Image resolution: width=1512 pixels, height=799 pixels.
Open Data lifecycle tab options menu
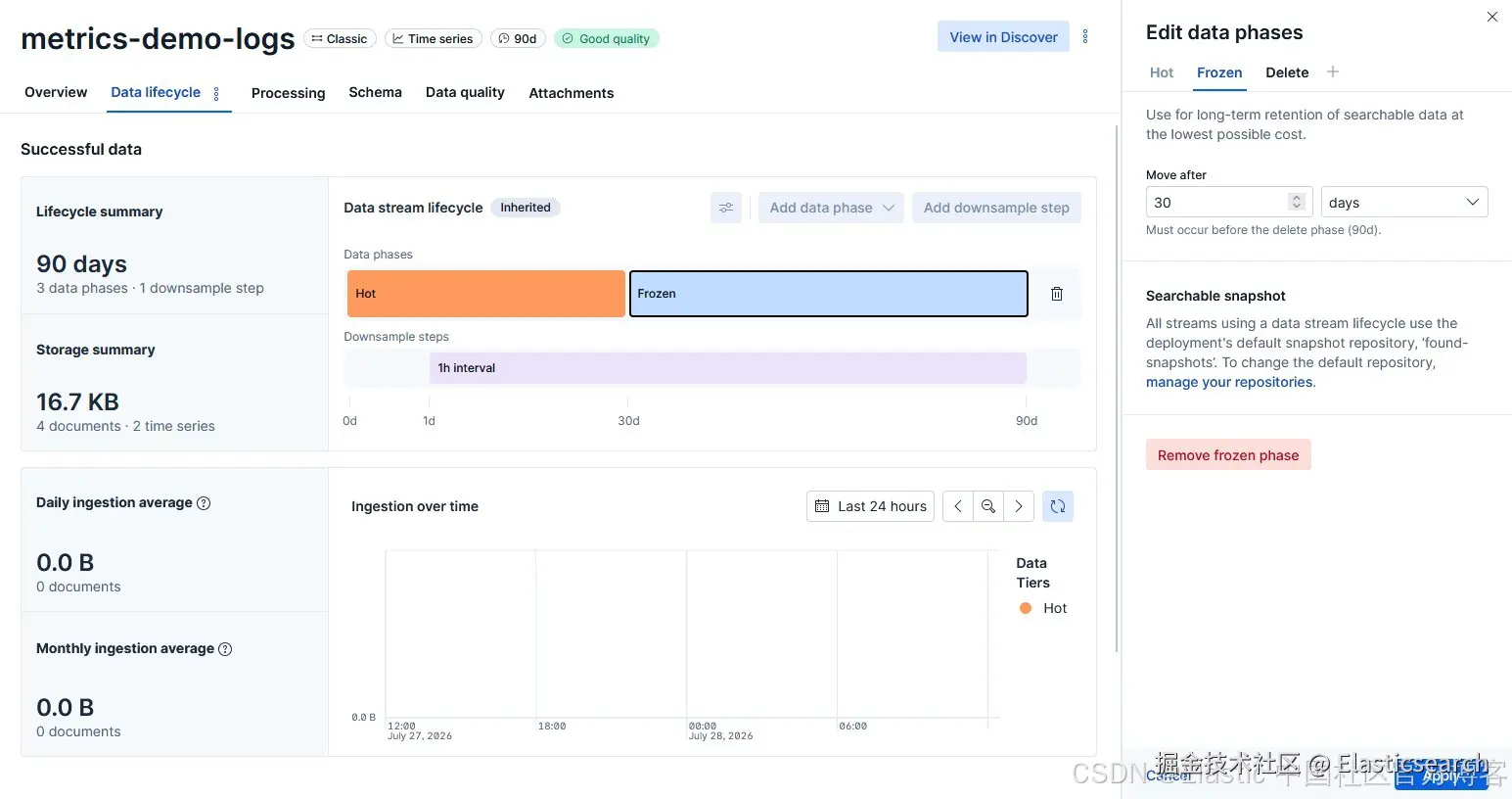(x=216, y=93)
